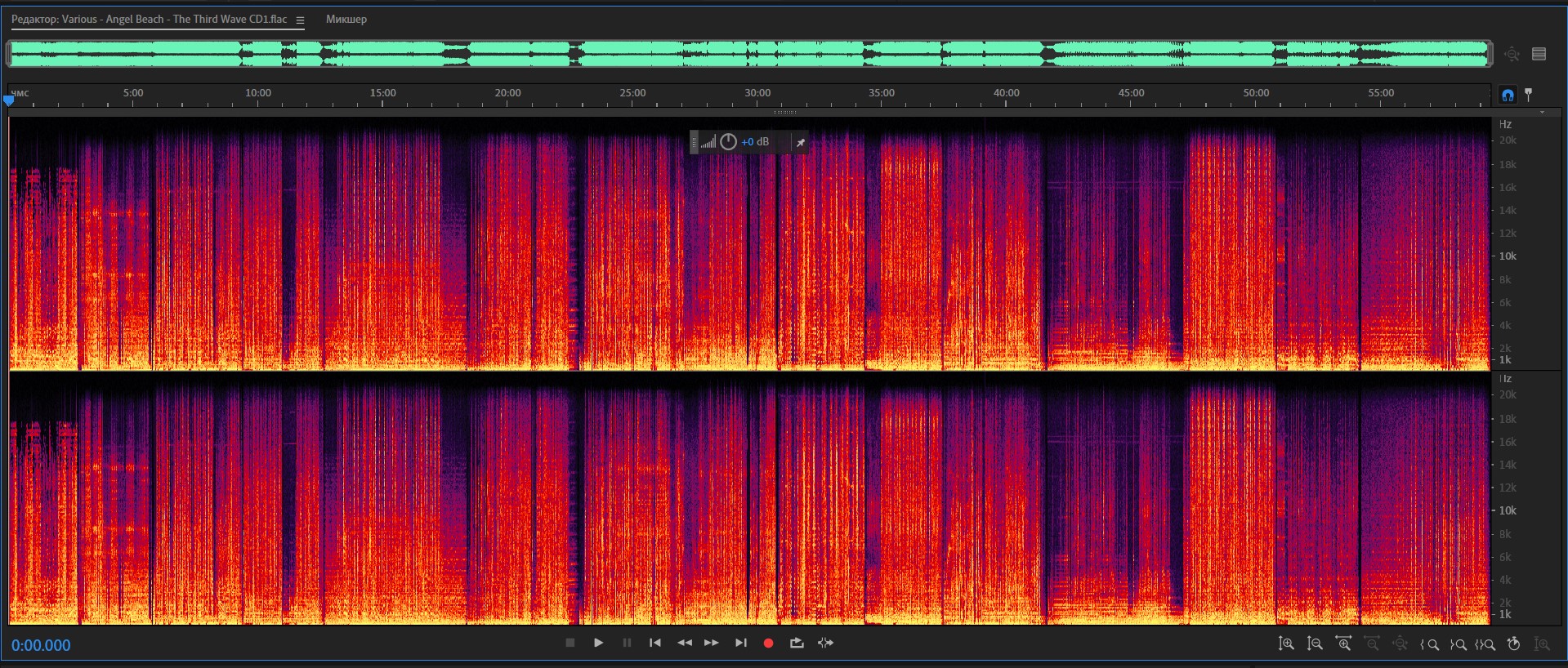Start recording with the red Record button
This screenshot has height=668, width=1568.
pyautogui.click(x=768, y=644)
